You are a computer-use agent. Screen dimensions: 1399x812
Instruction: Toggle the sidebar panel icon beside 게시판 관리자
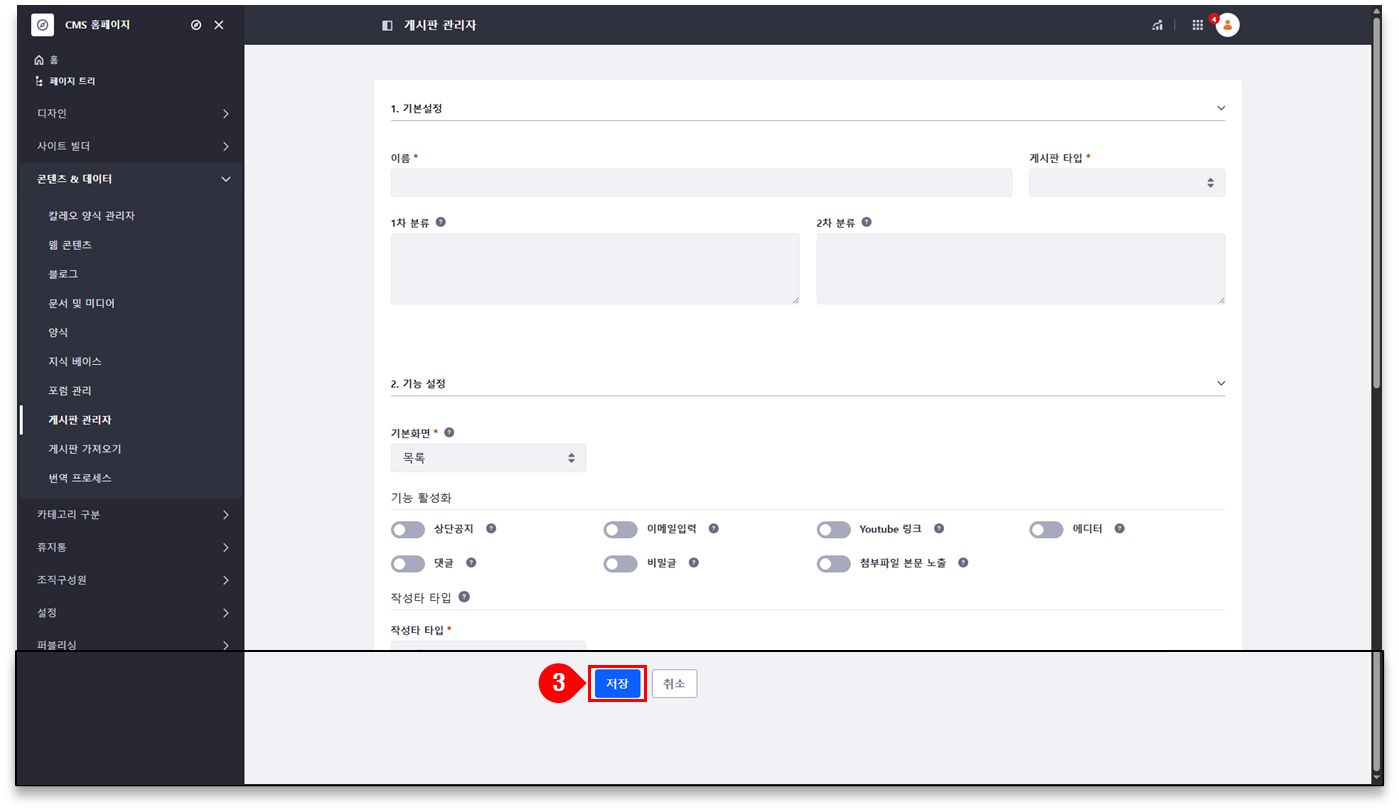pos(387,25)
